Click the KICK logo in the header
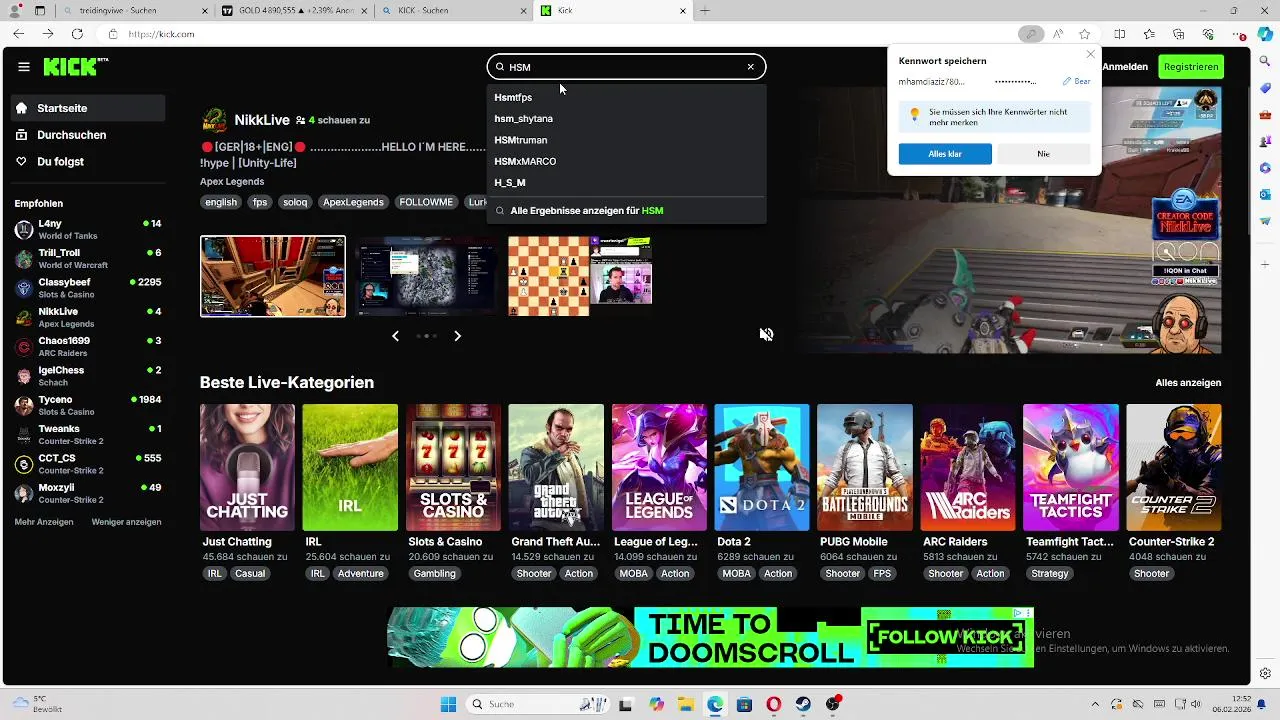Image resolution: width=1280 pixels, height=720 pixels. (75, 67)
